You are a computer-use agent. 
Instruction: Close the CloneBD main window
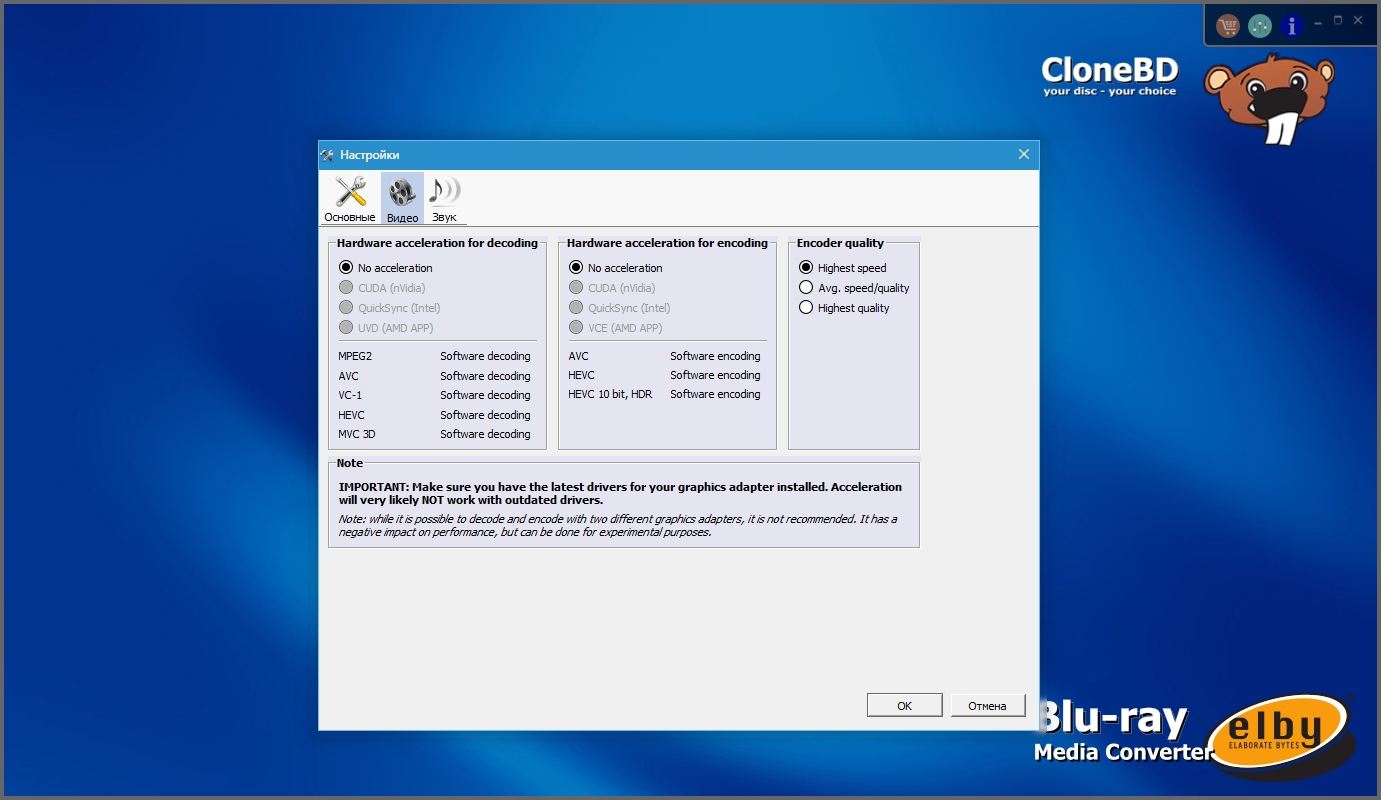click(1357, 21)
